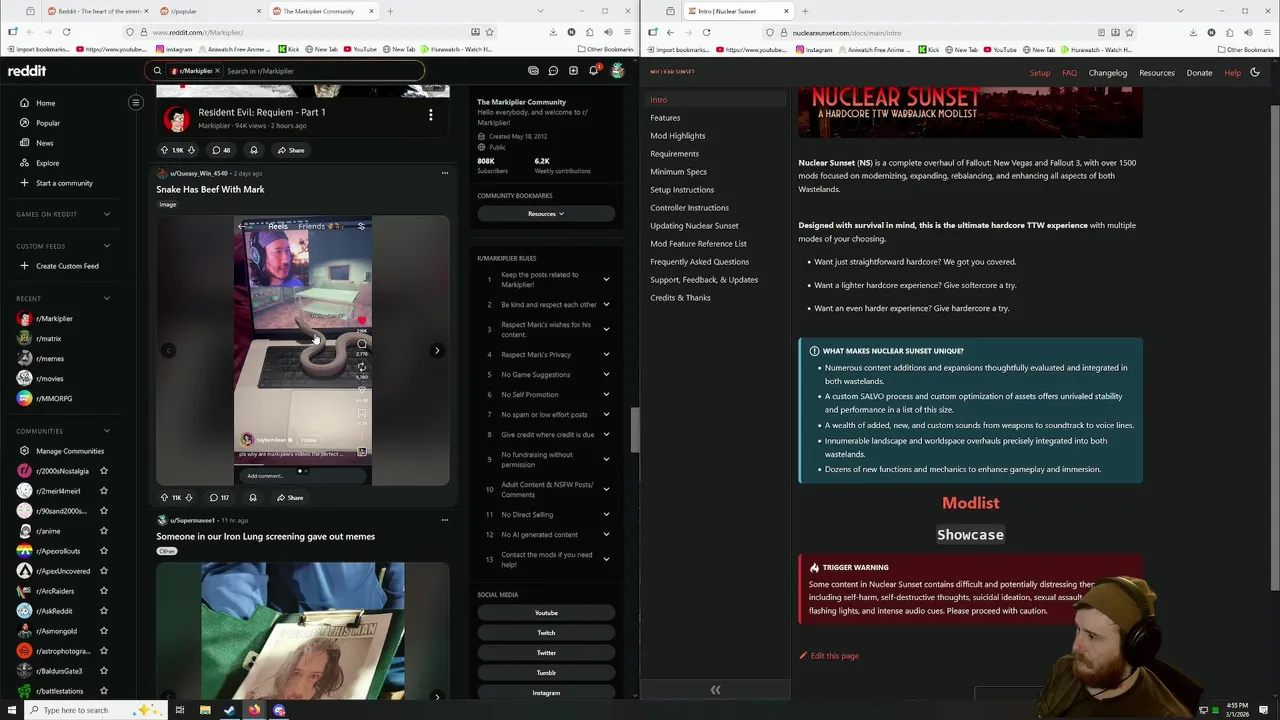Bookmark the Markiplier page with star icon
The width and height of the screenshot is (1280, 720).
click(x=489, y=32)
